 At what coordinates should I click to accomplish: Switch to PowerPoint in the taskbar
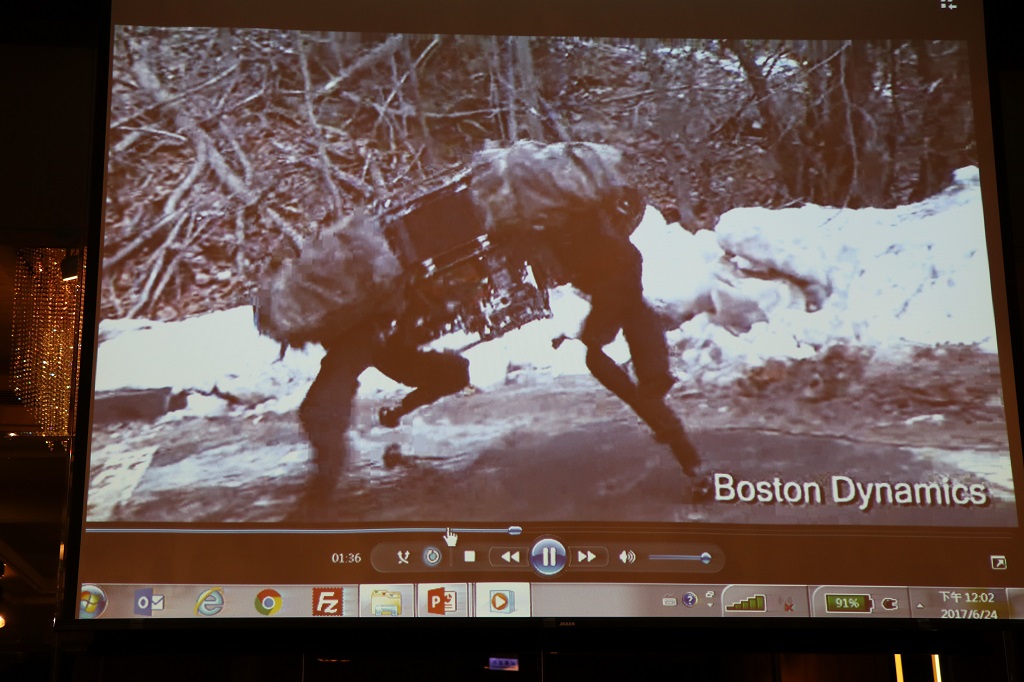[x=442, y=602]
